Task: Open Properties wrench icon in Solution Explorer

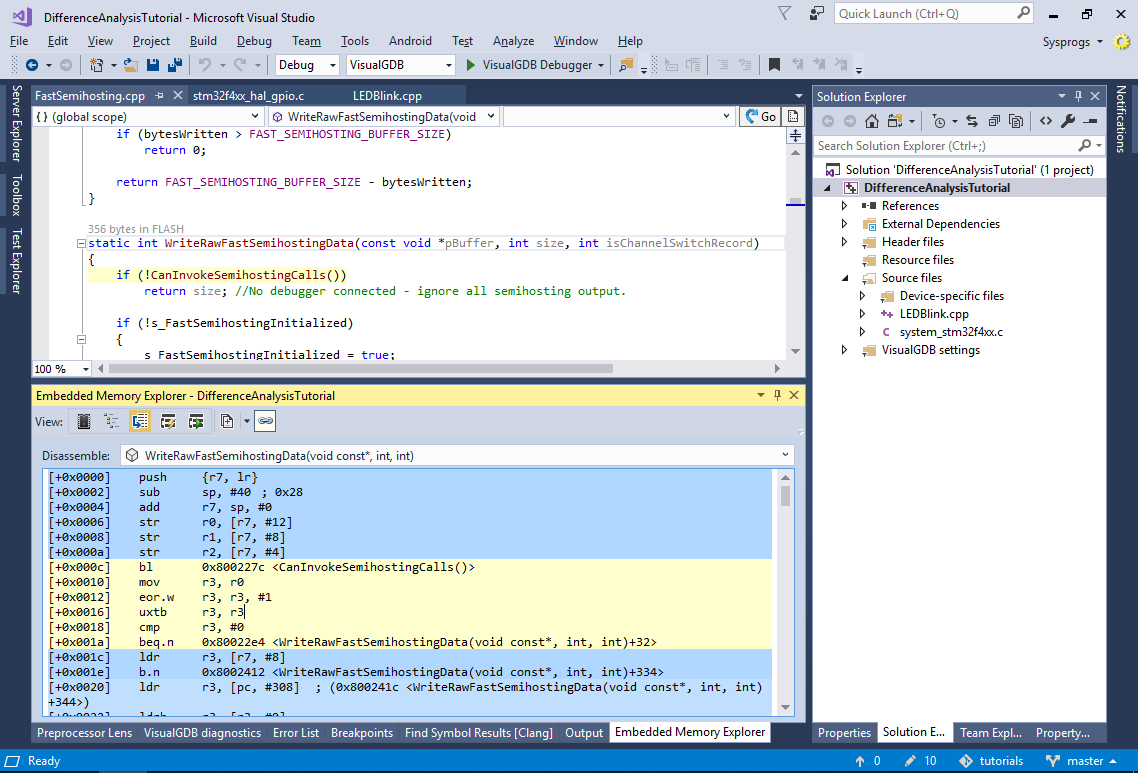Action: [1068, 121]
